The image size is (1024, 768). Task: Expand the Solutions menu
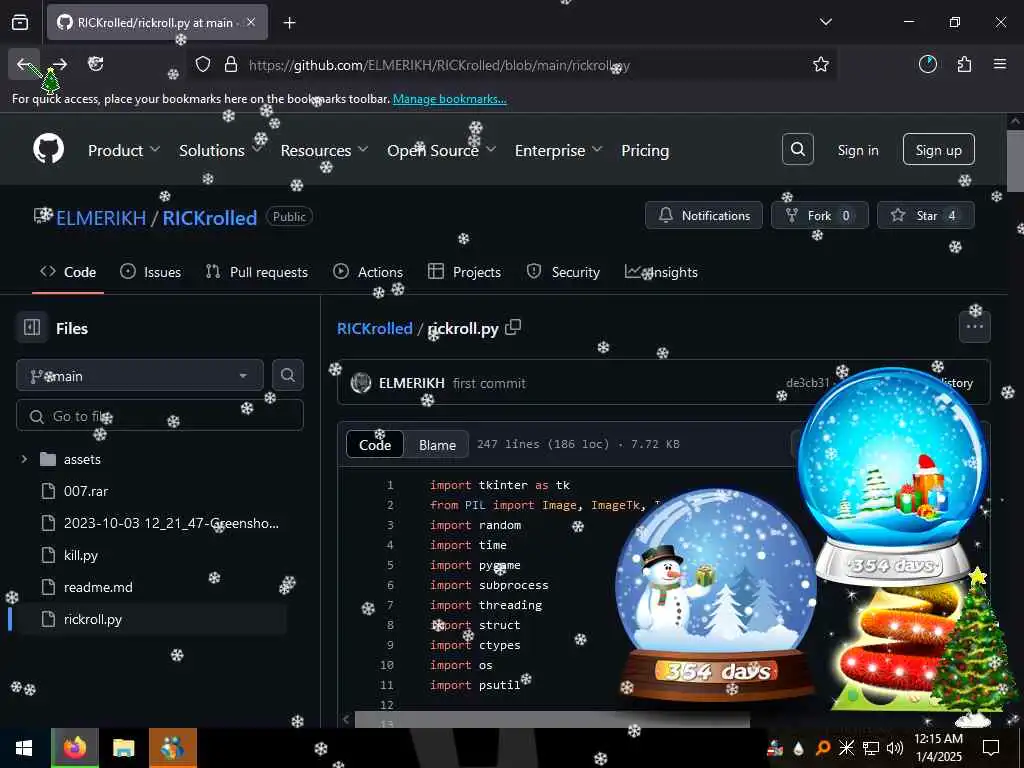221,150
